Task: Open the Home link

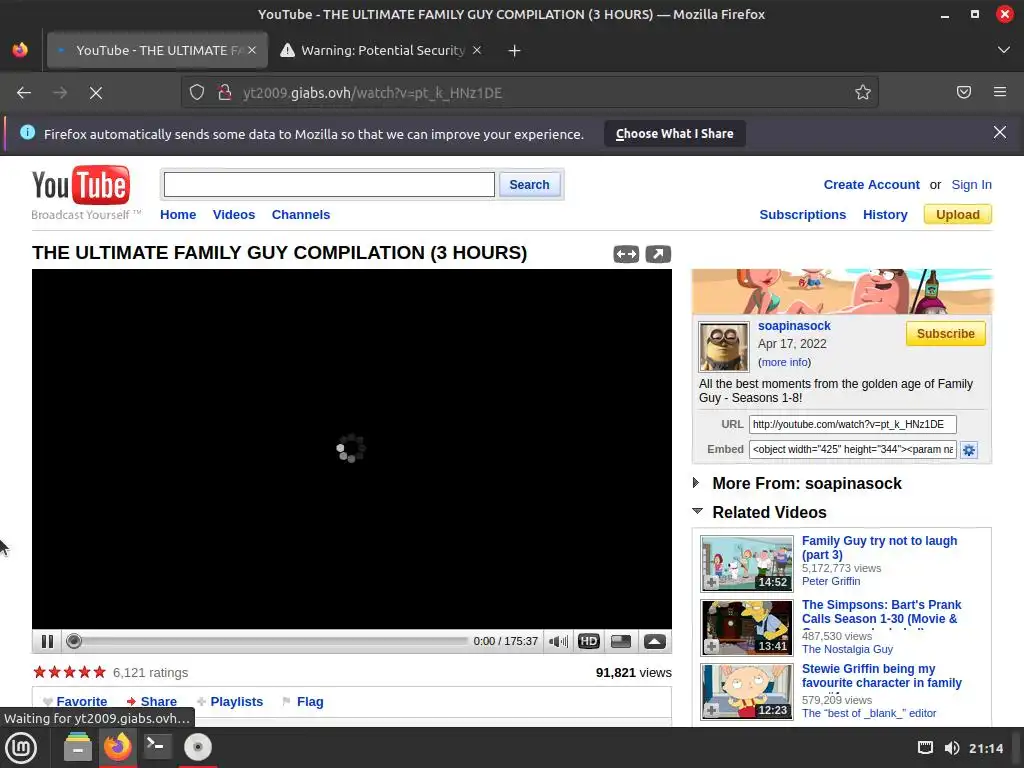Action: [x=178, y=214]
